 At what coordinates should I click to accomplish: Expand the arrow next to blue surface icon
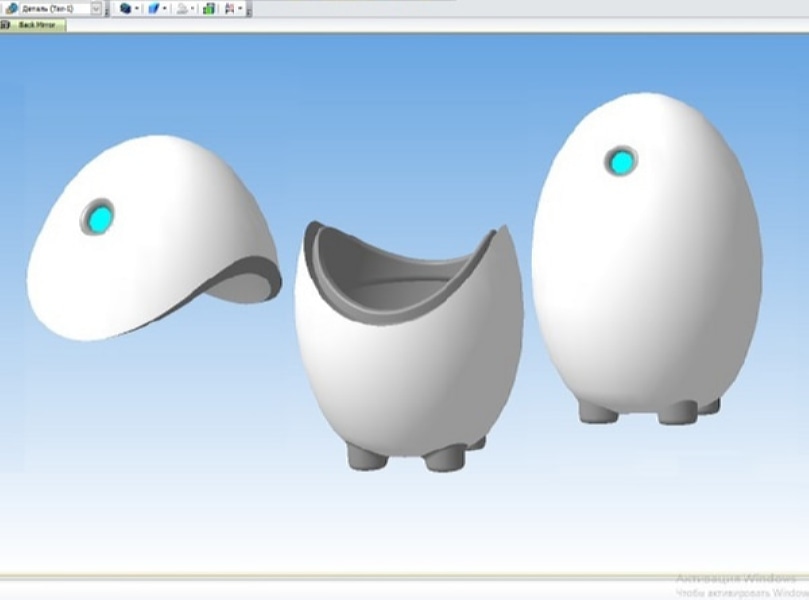[x=165, y=8]
